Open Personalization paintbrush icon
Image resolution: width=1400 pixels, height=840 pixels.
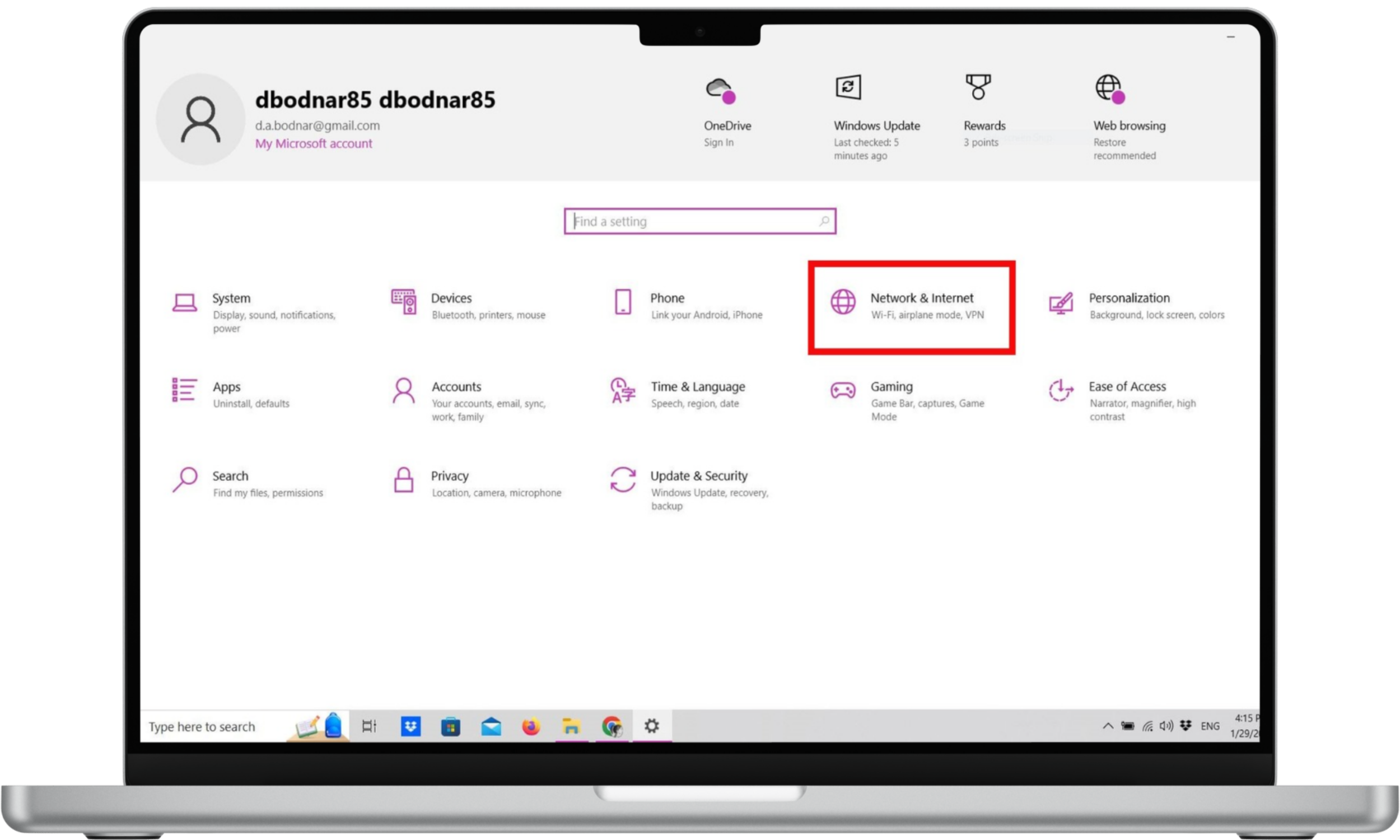(1061, 304)
